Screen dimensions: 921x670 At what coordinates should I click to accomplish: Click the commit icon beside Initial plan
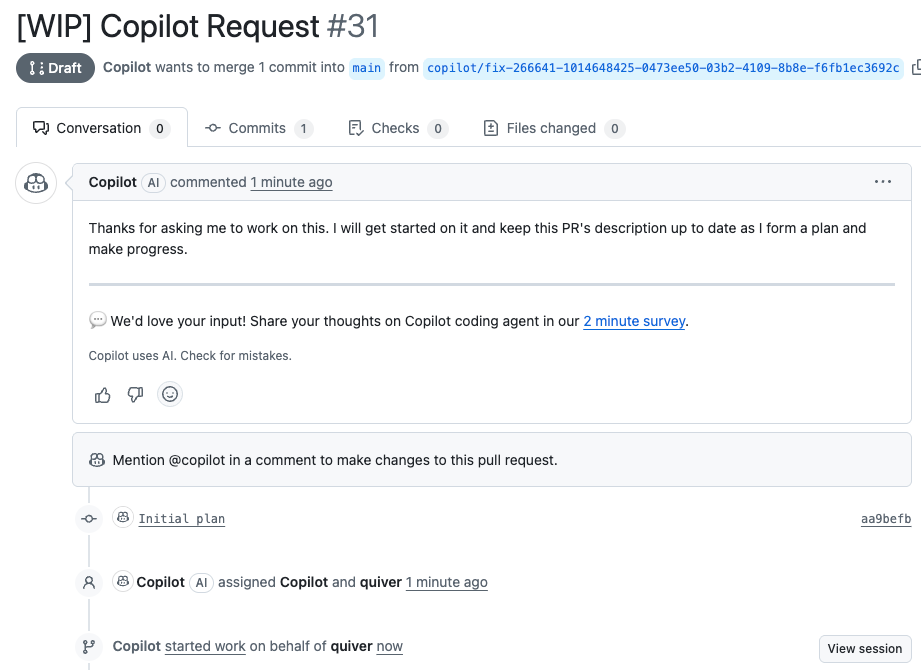point(89,518)
